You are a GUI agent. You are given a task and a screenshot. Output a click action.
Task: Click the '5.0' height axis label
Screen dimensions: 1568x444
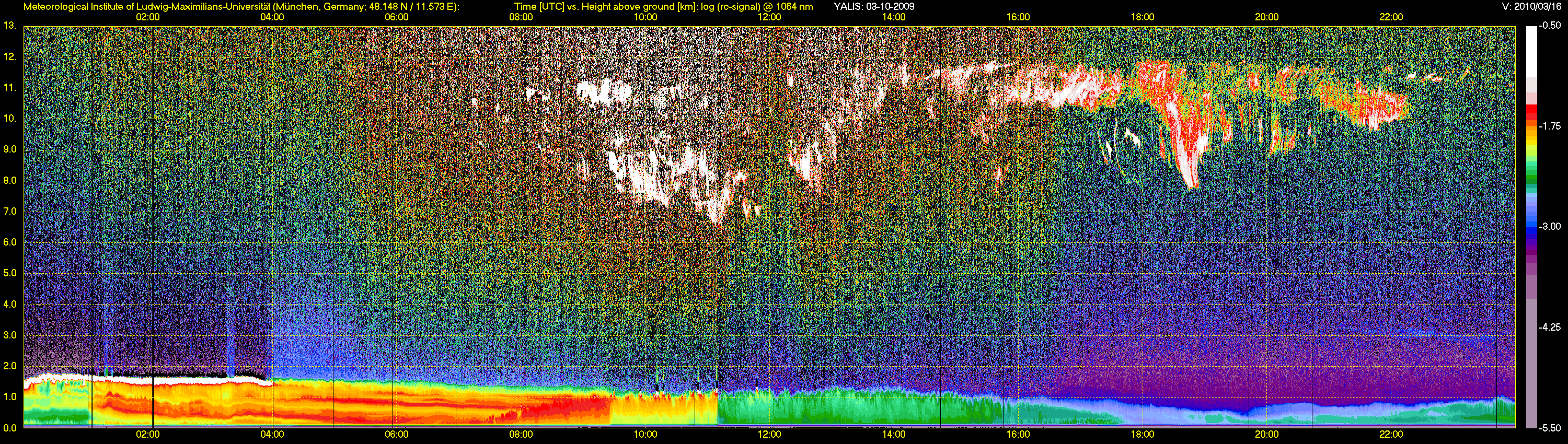(9, 273)
